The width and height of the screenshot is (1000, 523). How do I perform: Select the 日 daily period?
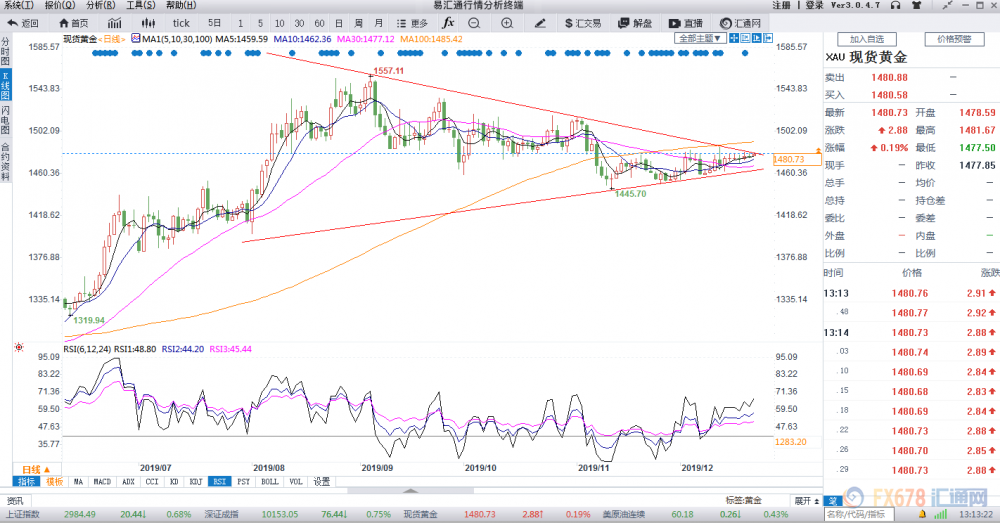(x=339, y=23)
